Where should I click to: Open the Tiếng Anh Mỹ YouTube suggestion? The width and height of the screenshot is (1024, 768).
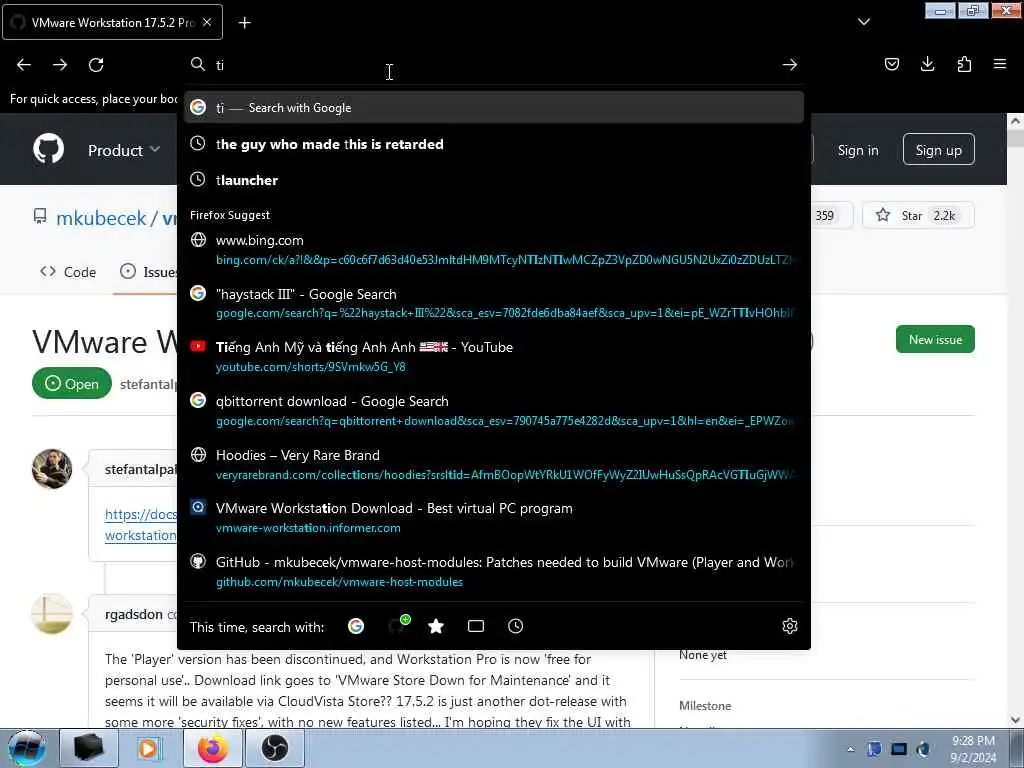click(494, 357)
